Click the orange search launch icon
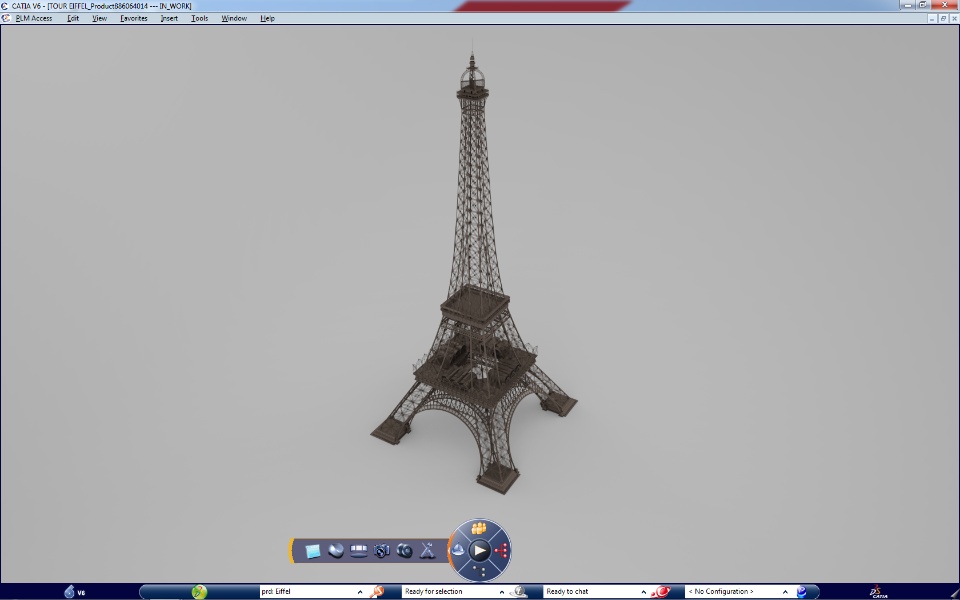The image size is (960, 600). [377, 591]
